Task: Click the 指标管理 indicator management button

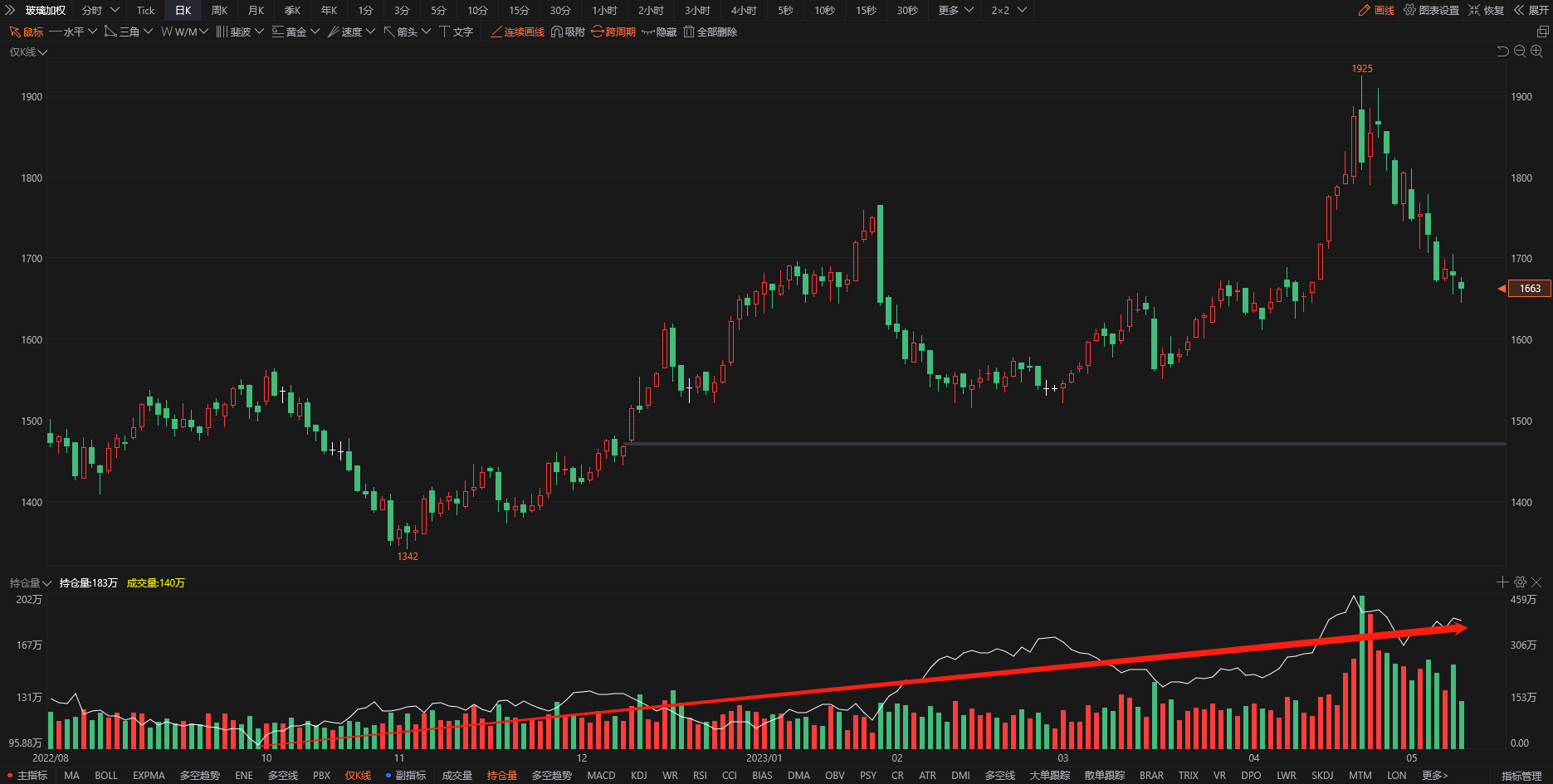Action: point(1521,776)
